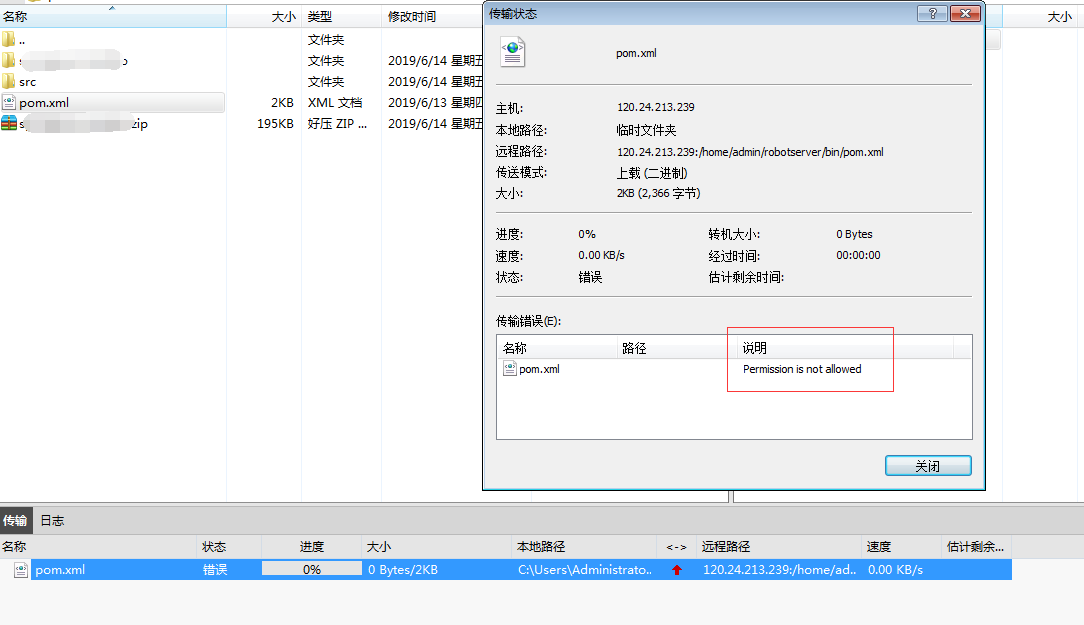
Task: Click the pom.xml file icon in local list
Action: [x=9, y=102]
